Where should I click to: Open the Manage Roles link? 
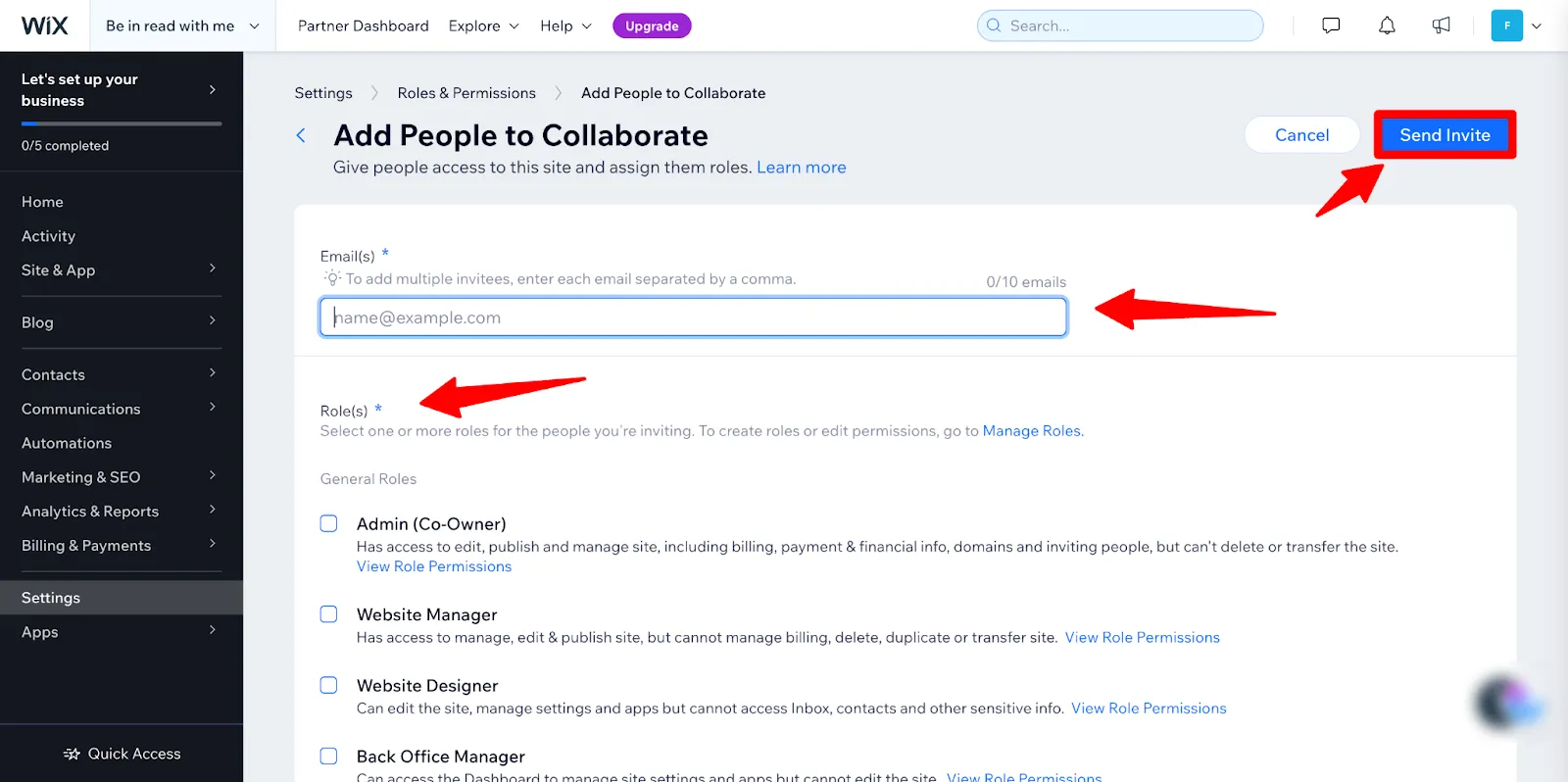click(1032, 431)
